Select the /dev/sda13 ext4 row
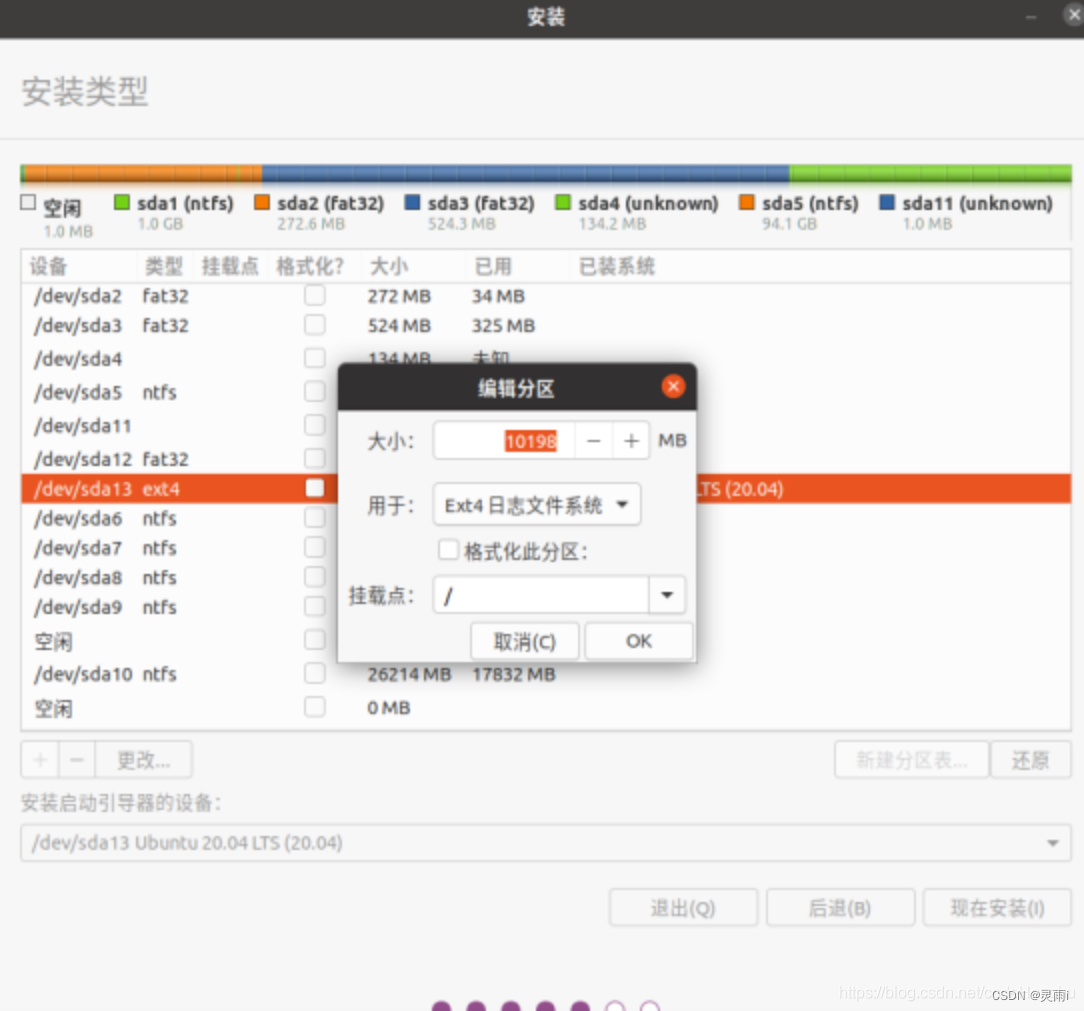The height and width of the screenshot is (1011, 1084). click(x=180, y=489)
